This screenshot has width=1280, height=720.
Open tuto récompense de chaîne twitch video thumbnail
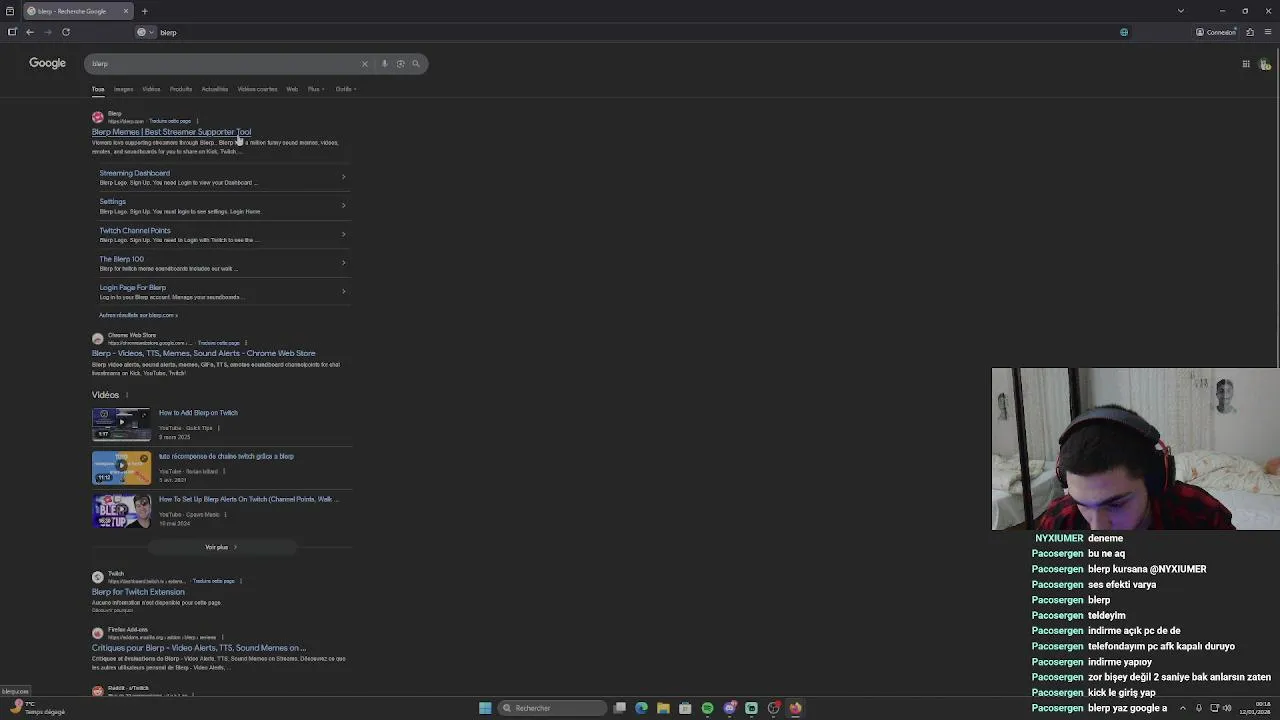[x=121, y=467]
